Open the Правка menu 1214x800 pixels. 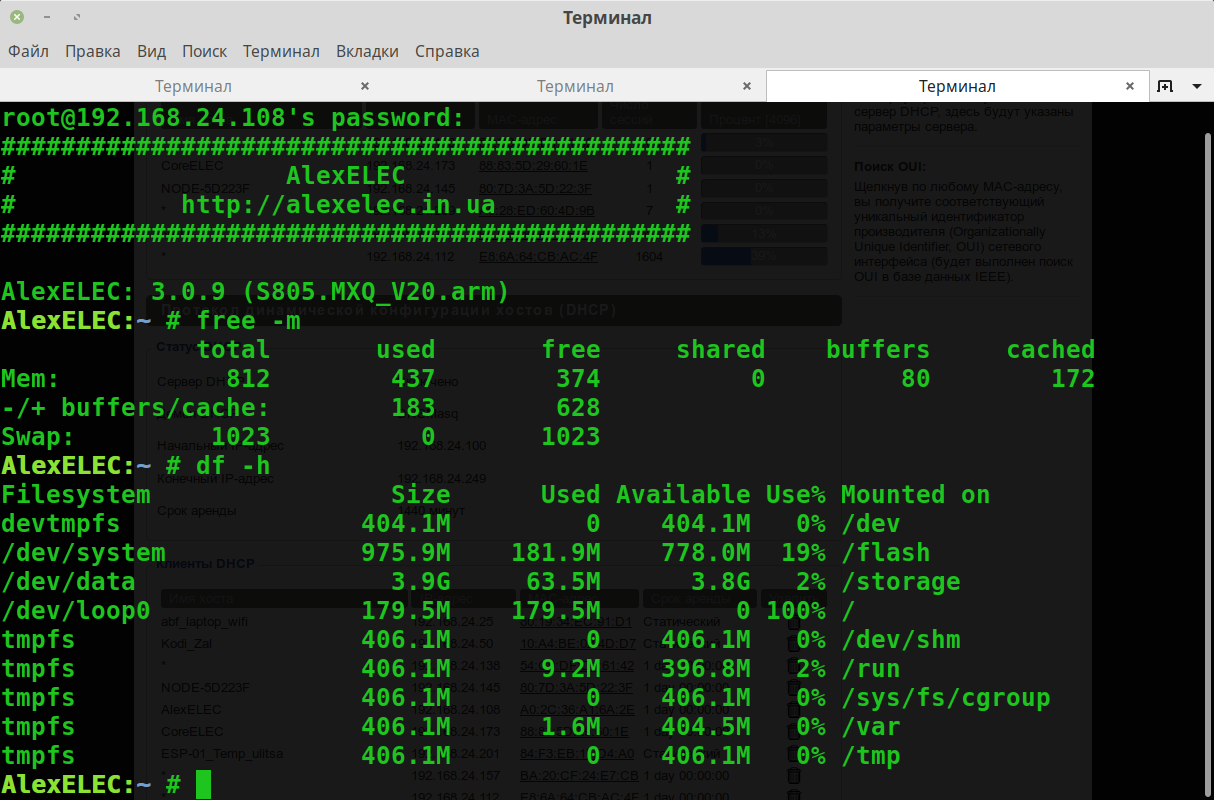tap(93, 51)
